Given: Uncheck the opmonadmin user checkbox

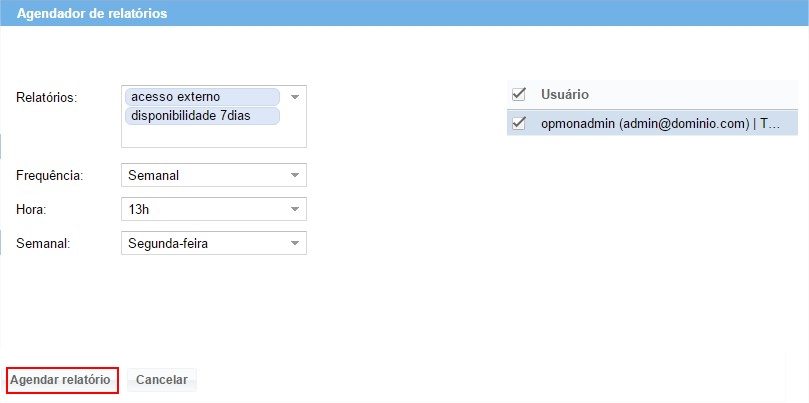Looking at the screenshot, I should tap(519, 124).
